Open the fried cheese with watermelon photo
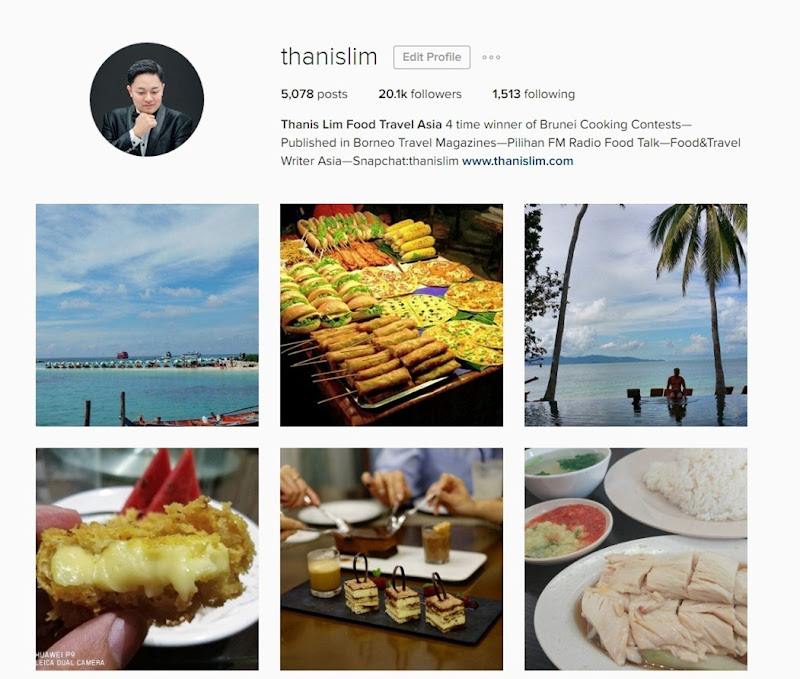This screenshot has width=800, height=679. click(147, 559)
